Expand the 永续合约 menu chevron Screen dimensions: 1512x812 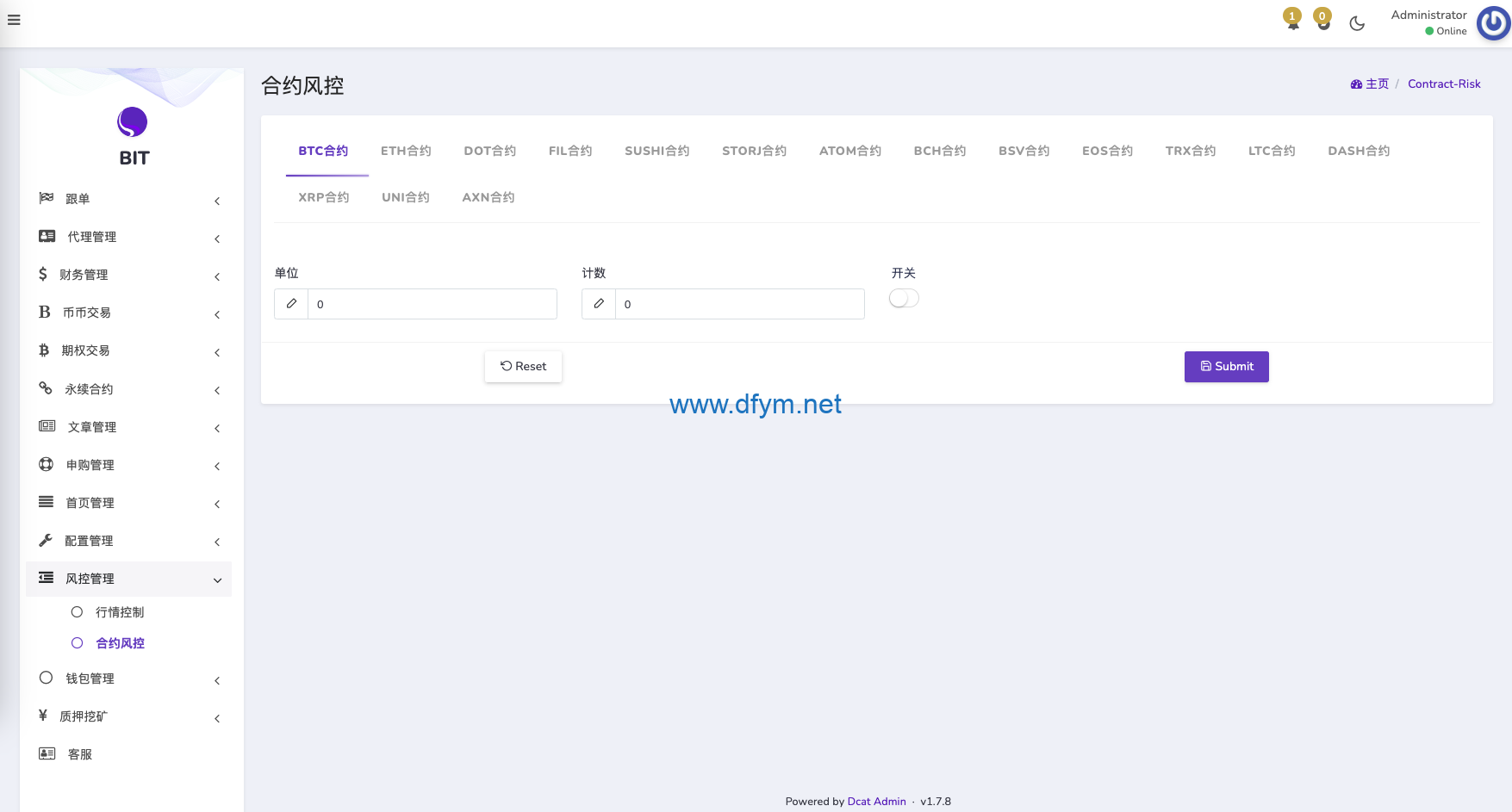coord(217,390)
